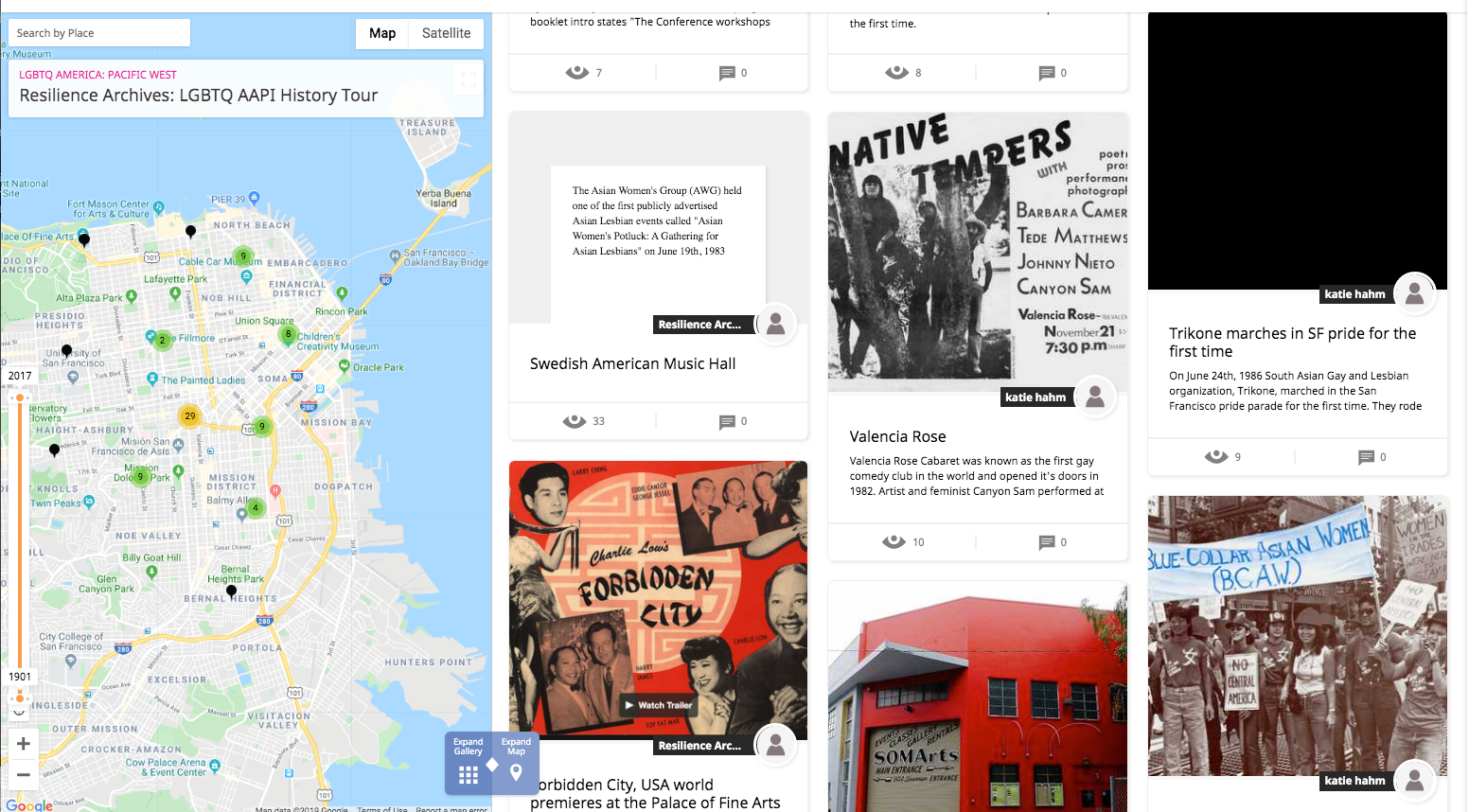Image resolution: width=1469 pixels, height=812 pixels.
Task: Click the Expand Gallery grid icon
Action: click(x=469, y=775)
